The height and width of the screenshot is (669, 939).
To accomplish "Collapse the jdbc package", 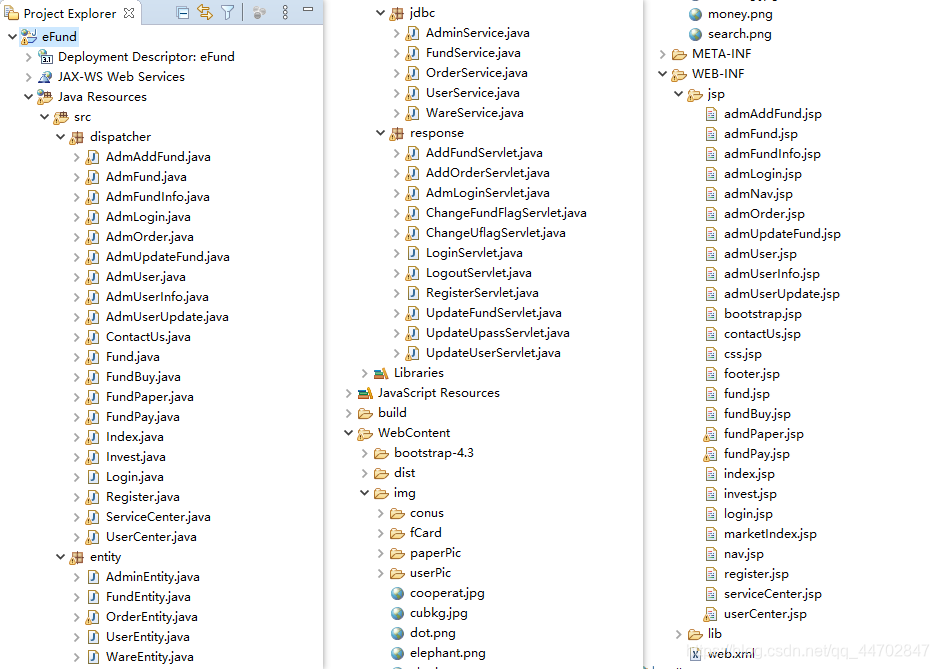I will (x=380, y=13).
